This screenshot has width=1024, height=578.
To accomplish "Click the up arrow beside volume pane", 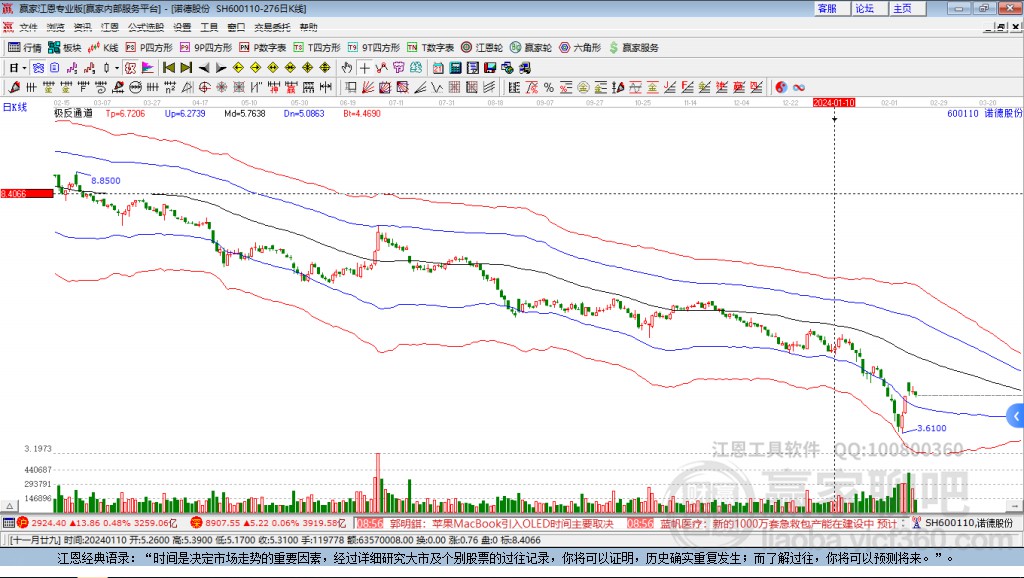I will tap(10, 506).
